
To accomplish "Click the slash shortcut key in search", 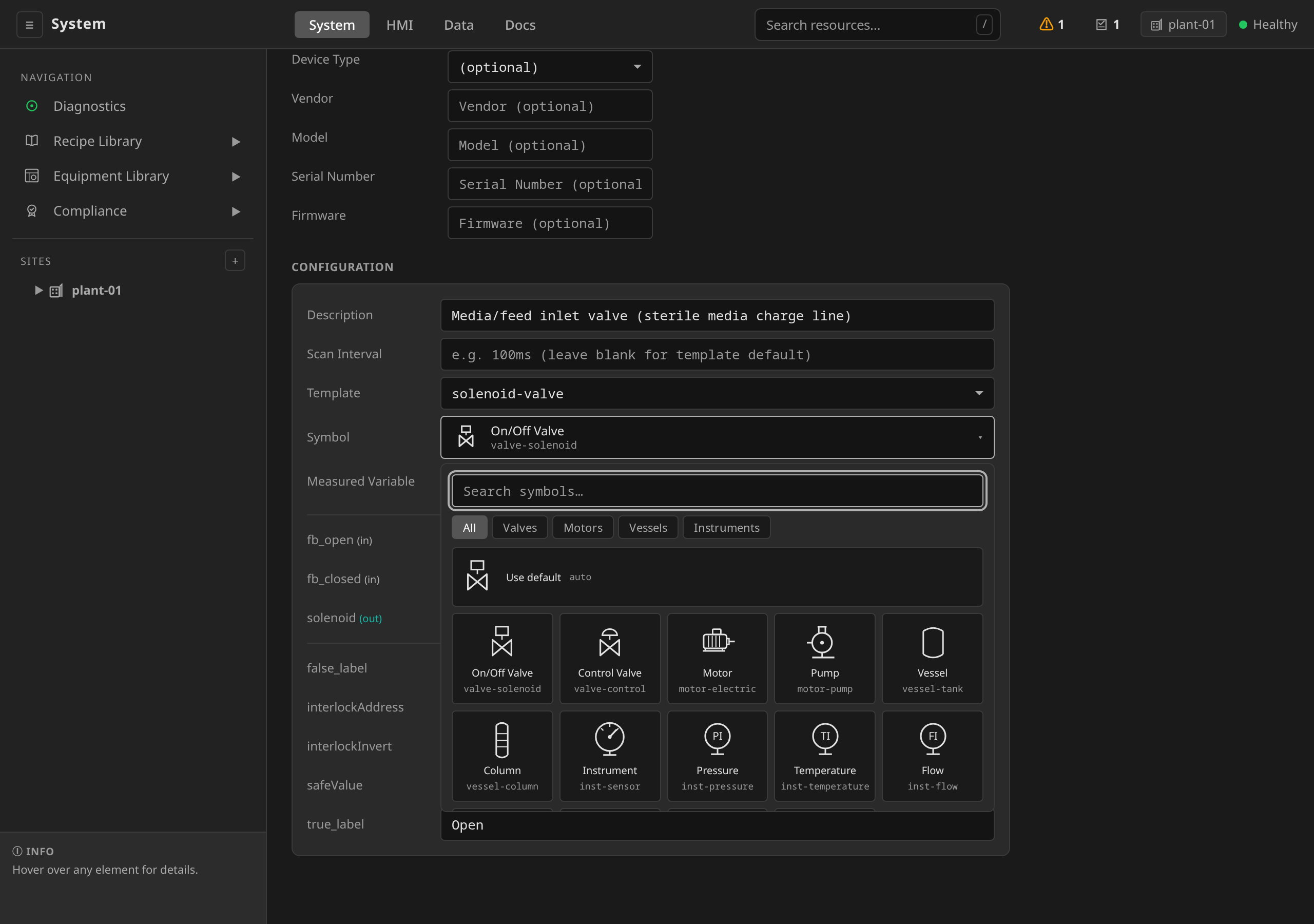I will pyautogui.click(x=984, y=25).
